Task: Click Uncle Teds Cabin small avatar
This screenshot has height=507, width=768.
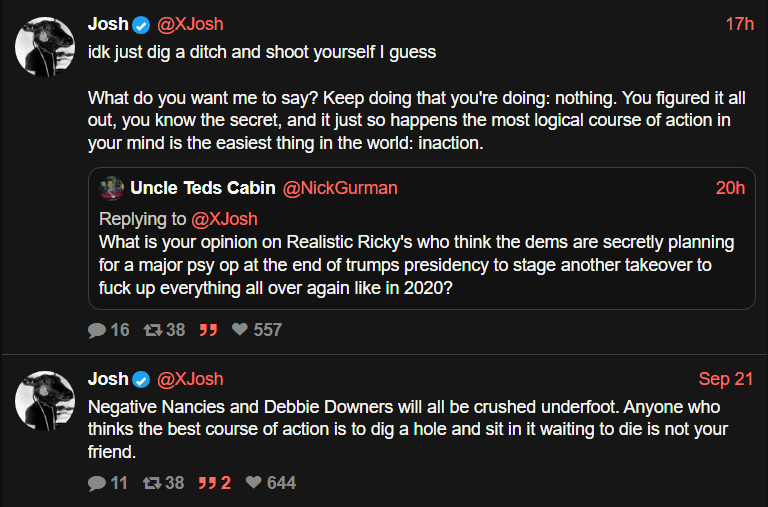Action: [112, 187]
